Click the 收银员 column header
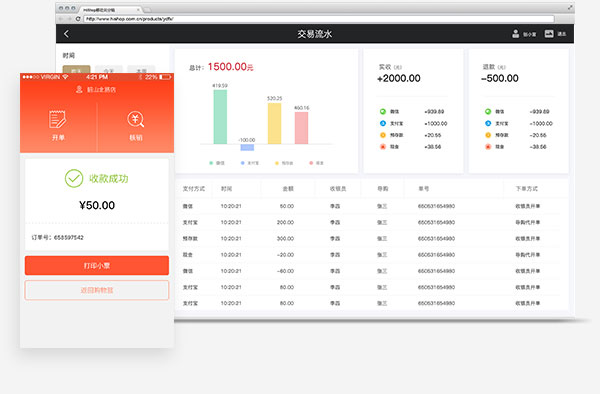Viewport: 600px width, 394px height. coord(338,189)
